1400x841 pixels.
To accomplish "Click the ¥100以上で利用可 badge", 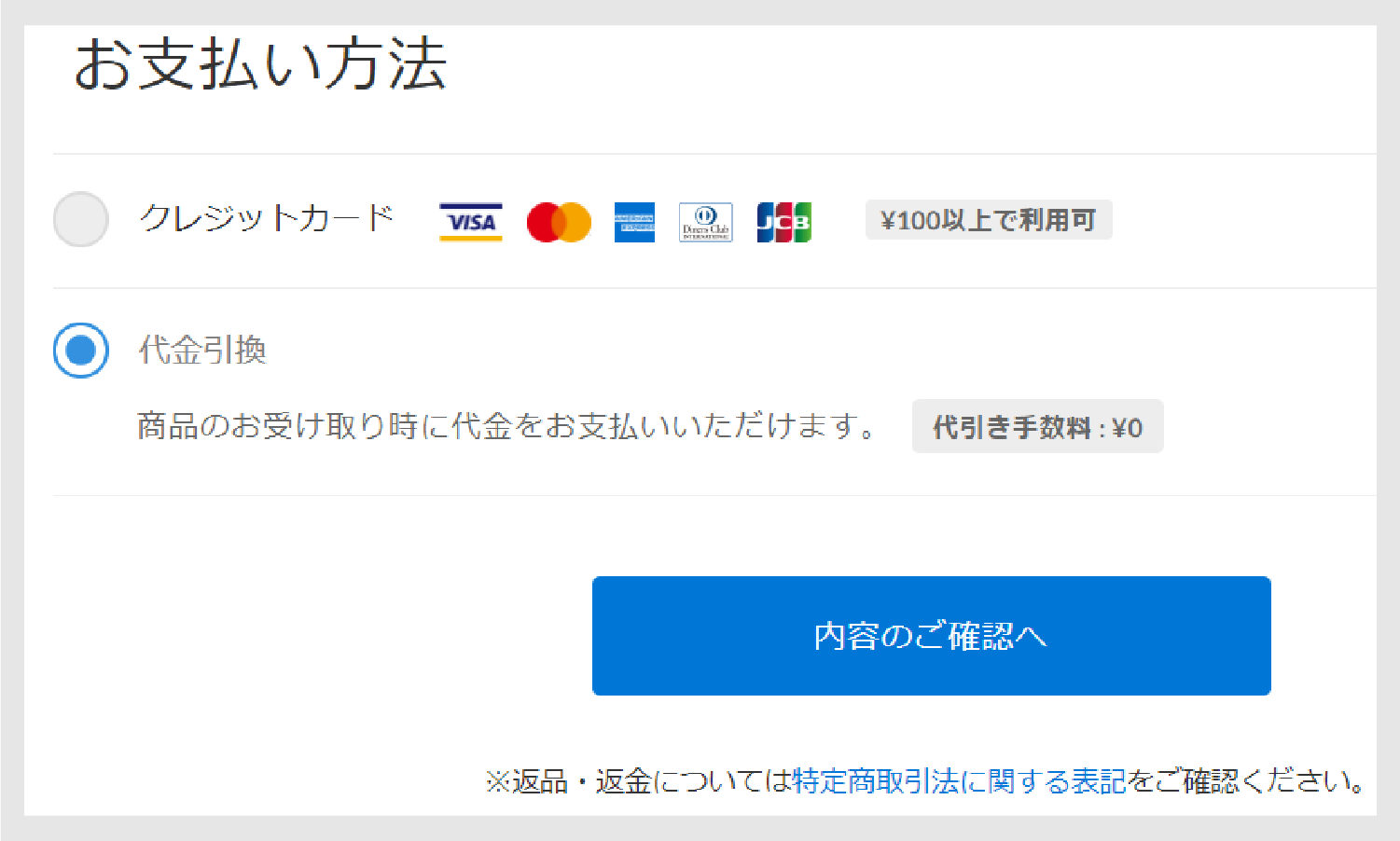I will click(988, 220).
